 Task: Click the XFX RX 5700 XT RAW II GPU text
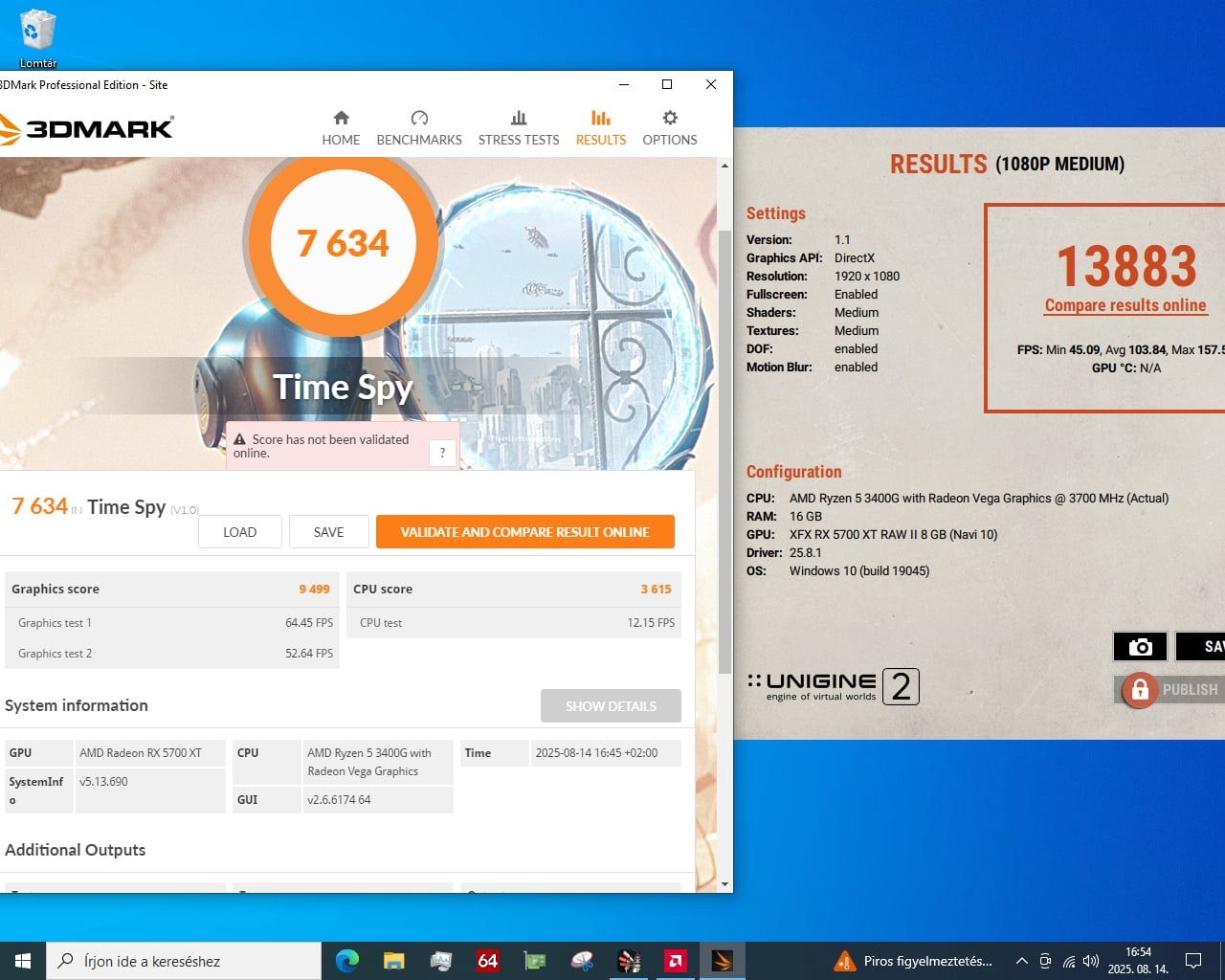coord(893,535)
